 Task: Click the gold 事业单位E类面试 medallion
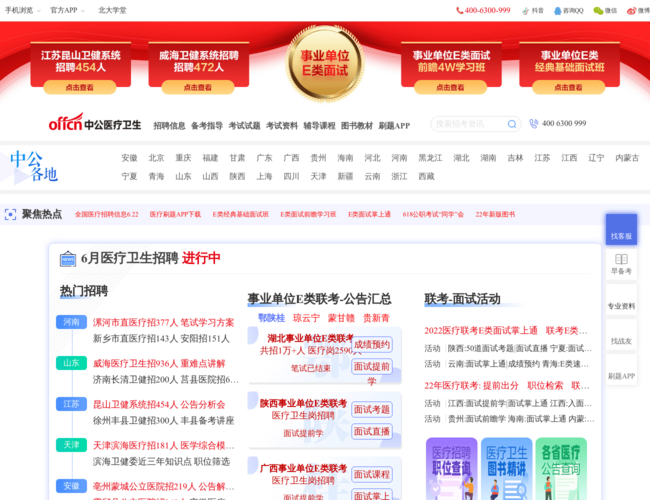point(325,63)
